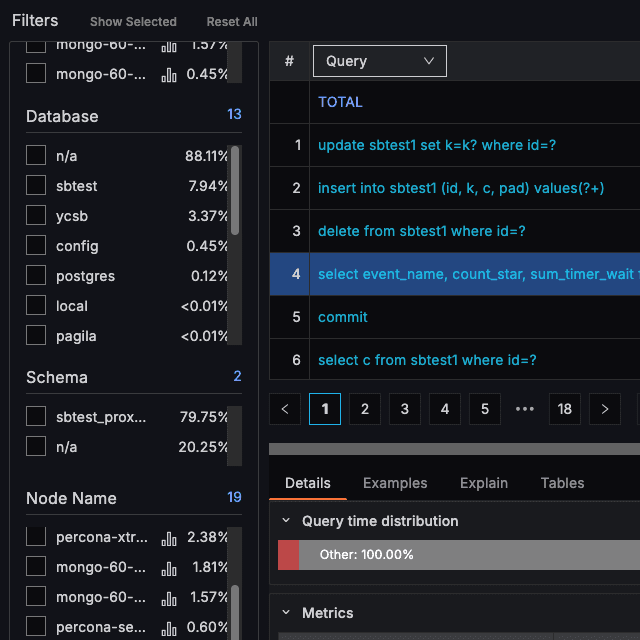Collapse the Query time distribution section

(x=287, y=521)
